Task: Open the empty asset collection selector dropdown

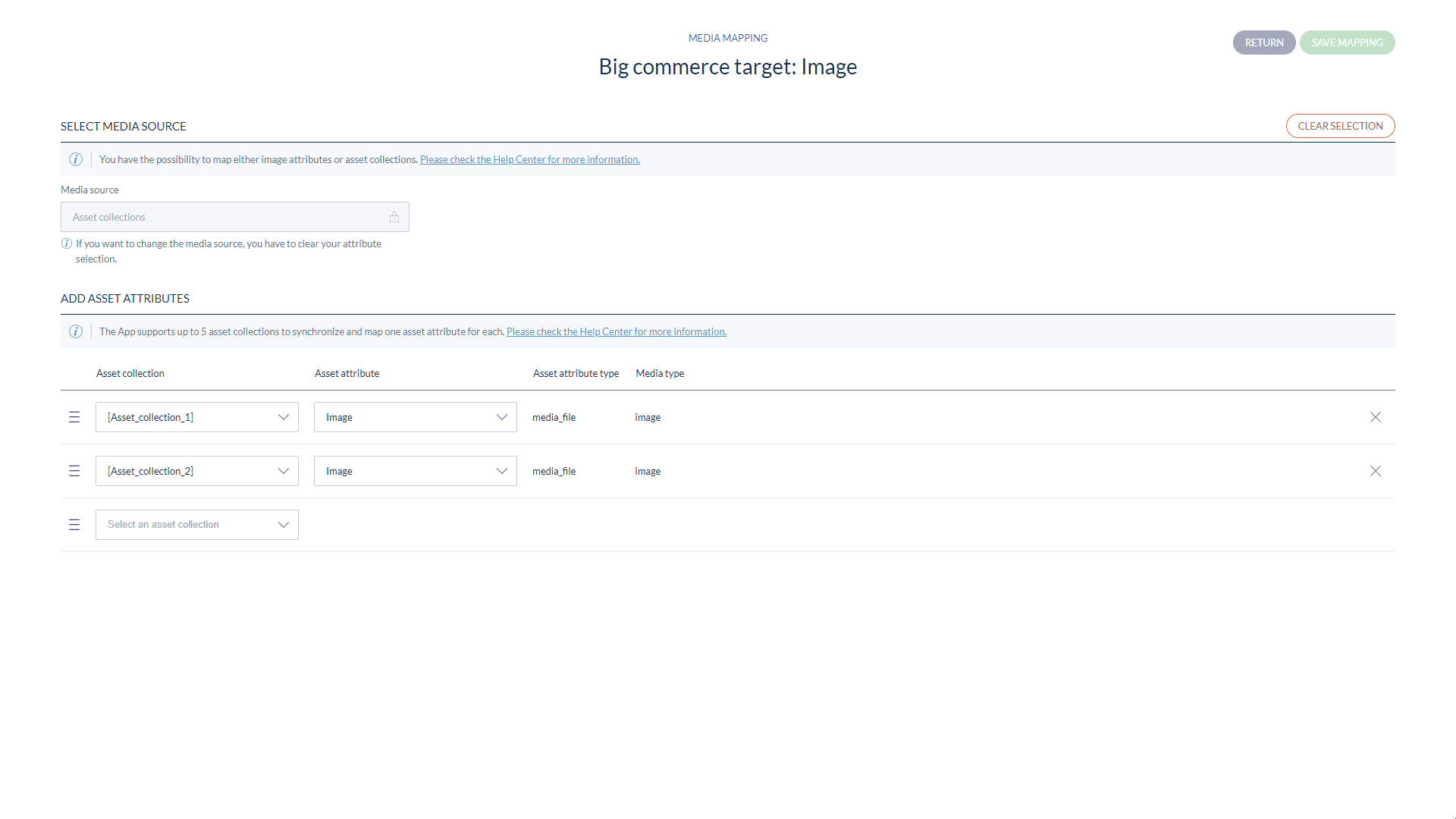Action: [x=196, y=524]
